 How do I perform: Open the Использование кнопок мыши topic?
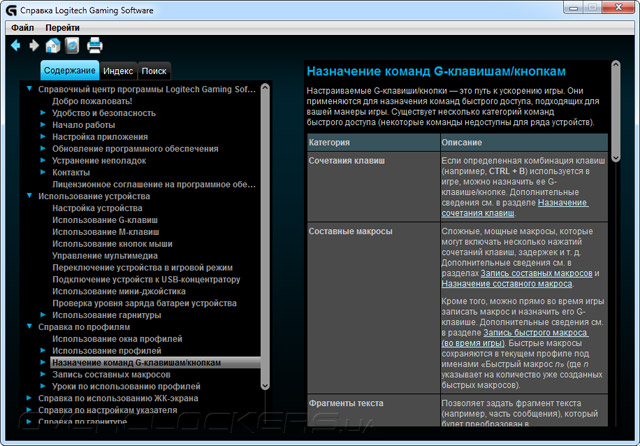coord(112,244)
